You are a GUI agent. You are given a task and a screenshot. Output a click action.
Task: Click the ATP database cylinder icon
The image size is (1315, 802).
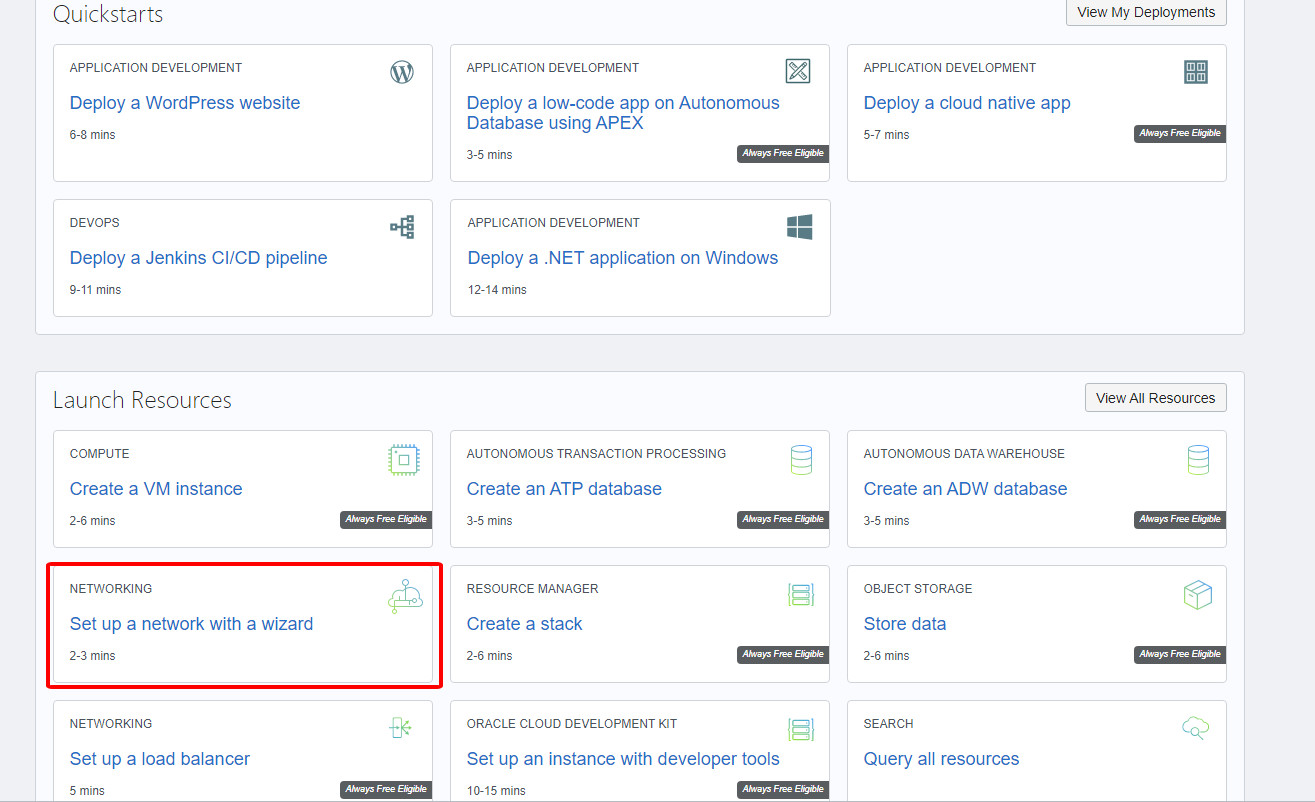tap(800, 459)
